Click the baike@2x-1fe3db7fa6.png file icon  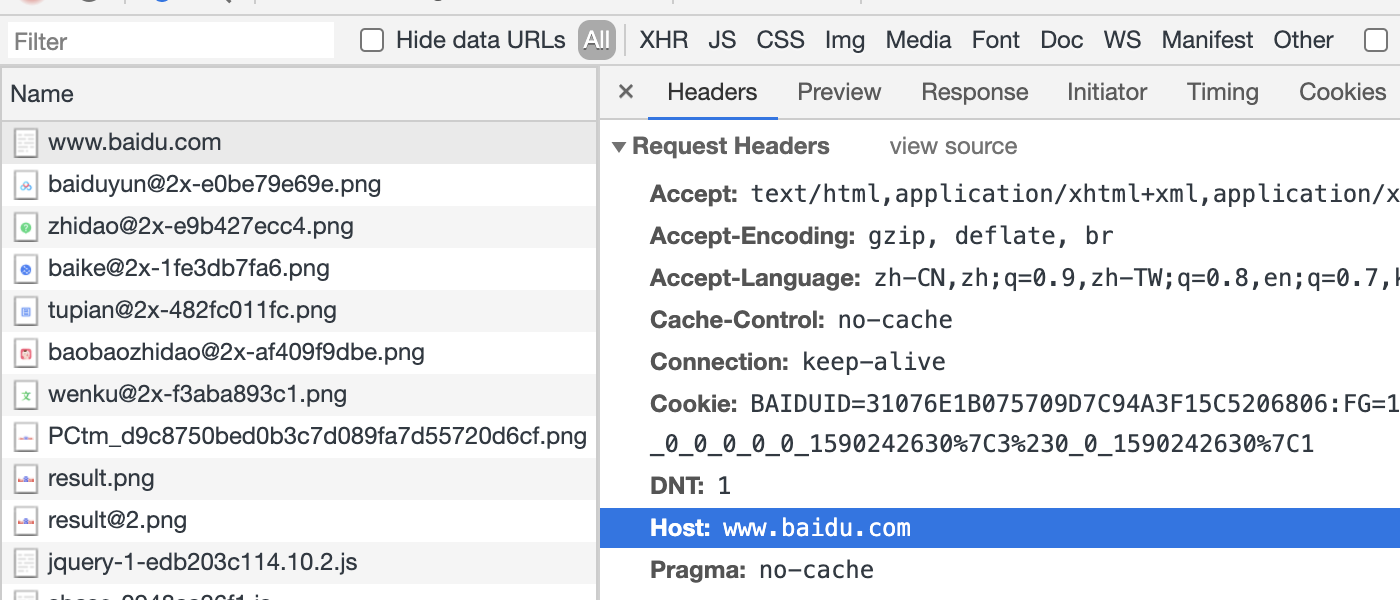coord(26,268)
